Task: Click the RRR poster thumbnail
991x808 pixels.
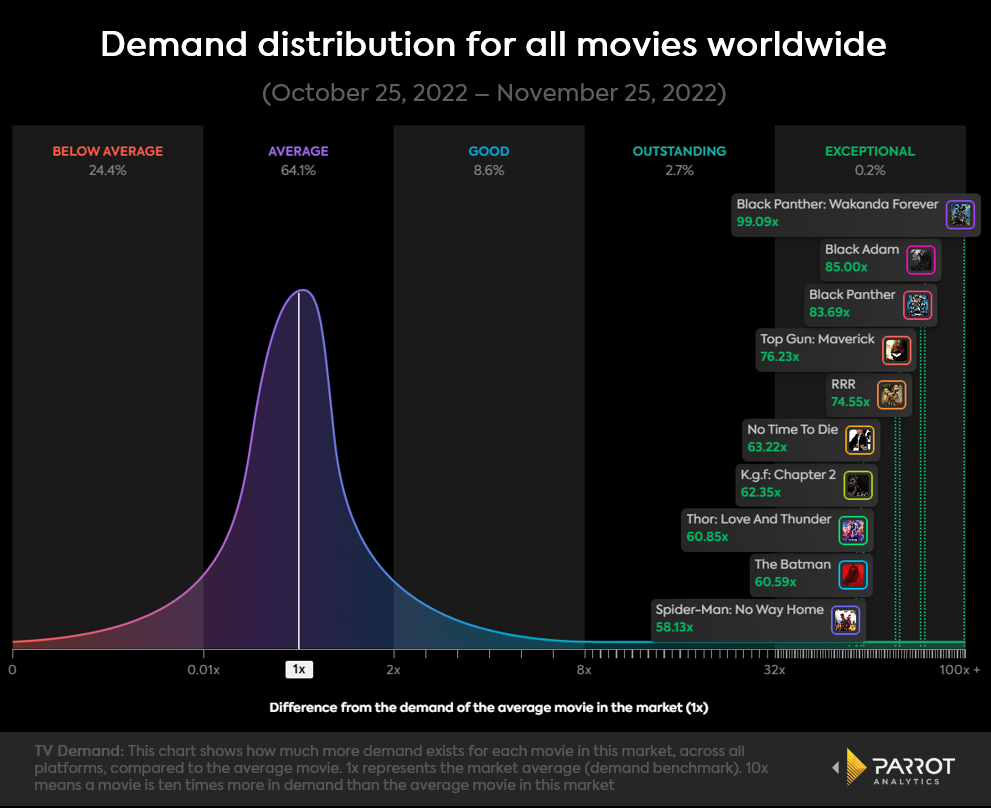Action: tap(892, 395)
